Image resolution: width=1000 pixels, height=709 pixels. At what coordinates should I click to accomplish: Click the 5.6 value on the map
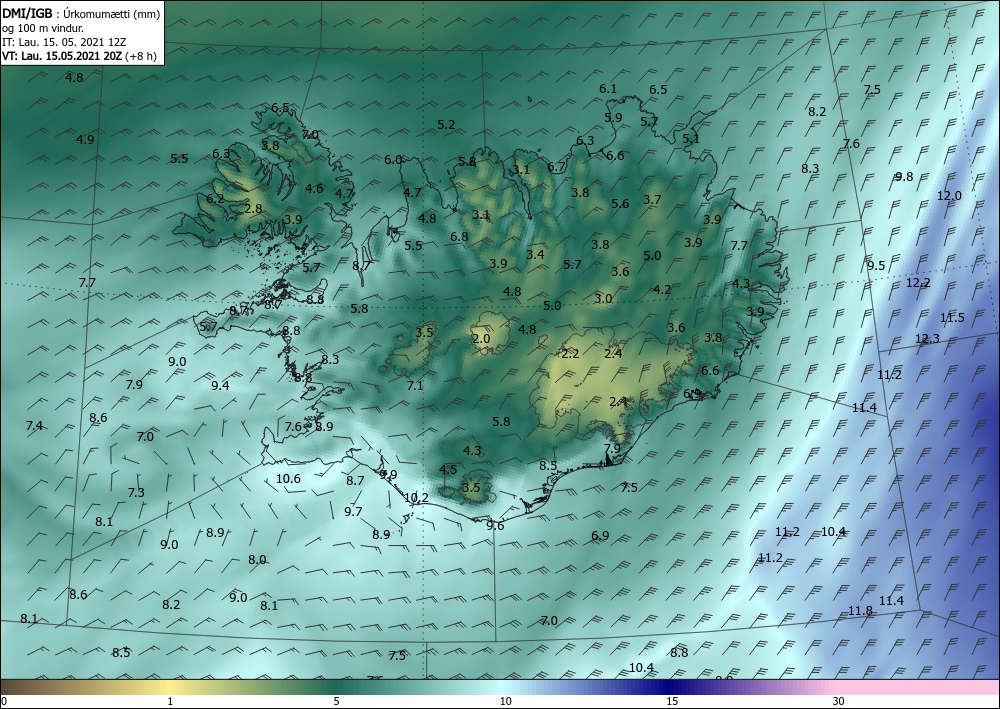621,203
